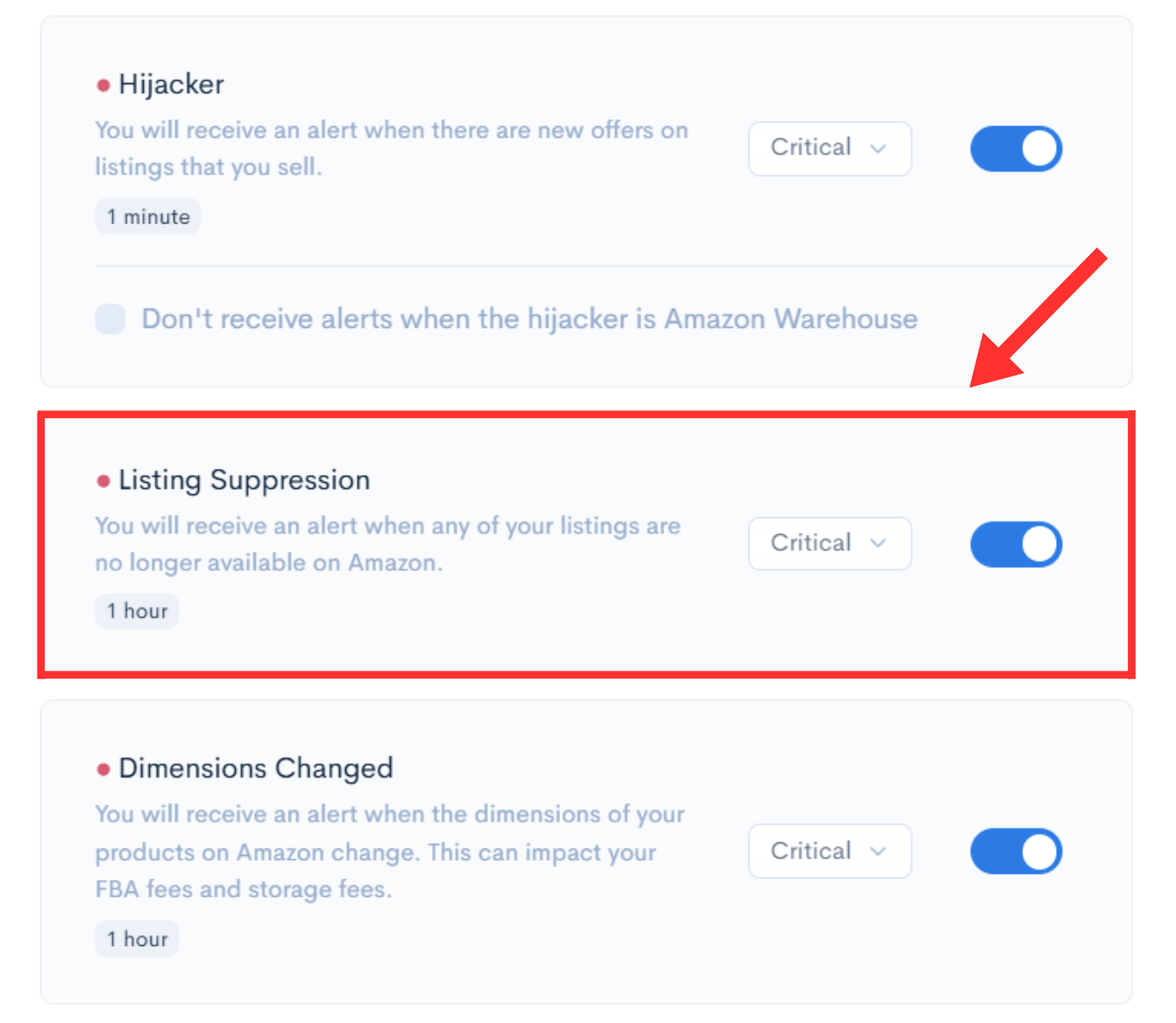Viewport: 1176px width, 1023px height.
Task: Click the Dimensions Changed 1 hour badge
Action: click(137, 939)
